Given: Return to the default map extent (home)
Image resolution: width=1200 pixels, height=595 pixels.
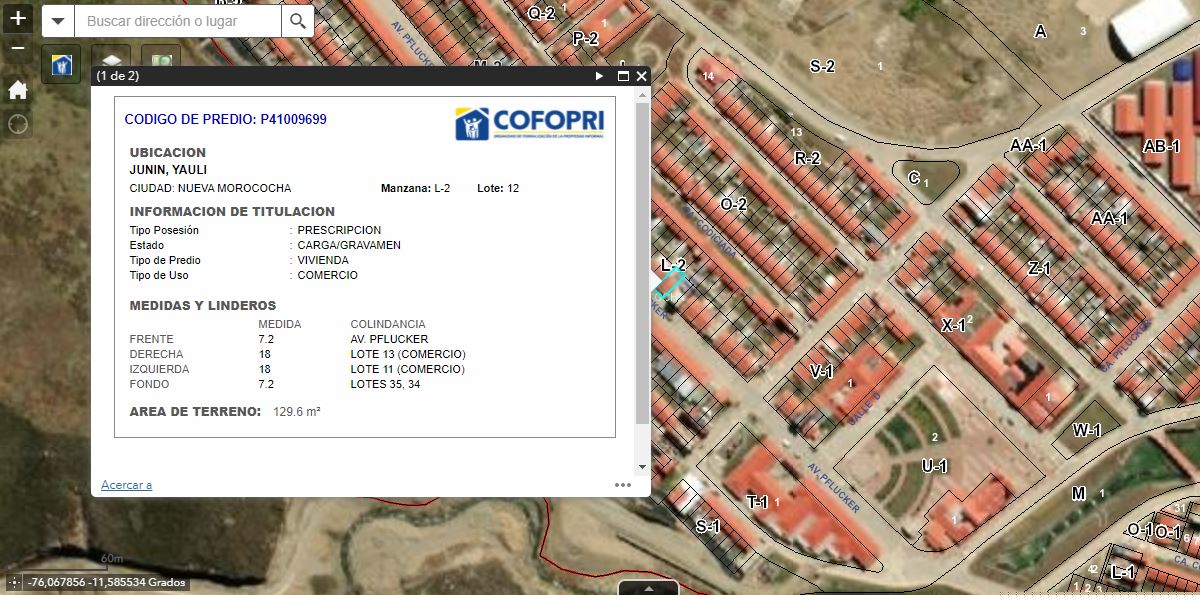Looking at the screenshot, I should (x=18, y=90).
